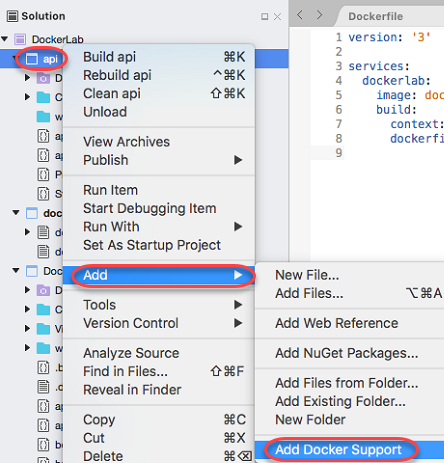Click the image: key on line 5
The width and height of the screenshot is (444, 463).
tap(397, 95)
